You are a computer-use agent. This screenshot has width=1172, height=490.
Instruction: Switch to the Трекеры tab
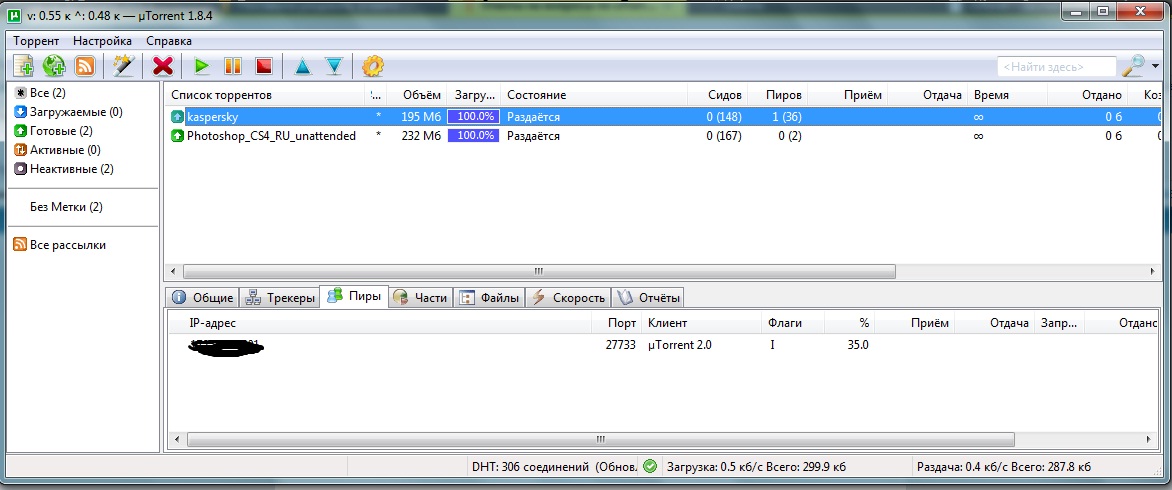tap(280, 298)
